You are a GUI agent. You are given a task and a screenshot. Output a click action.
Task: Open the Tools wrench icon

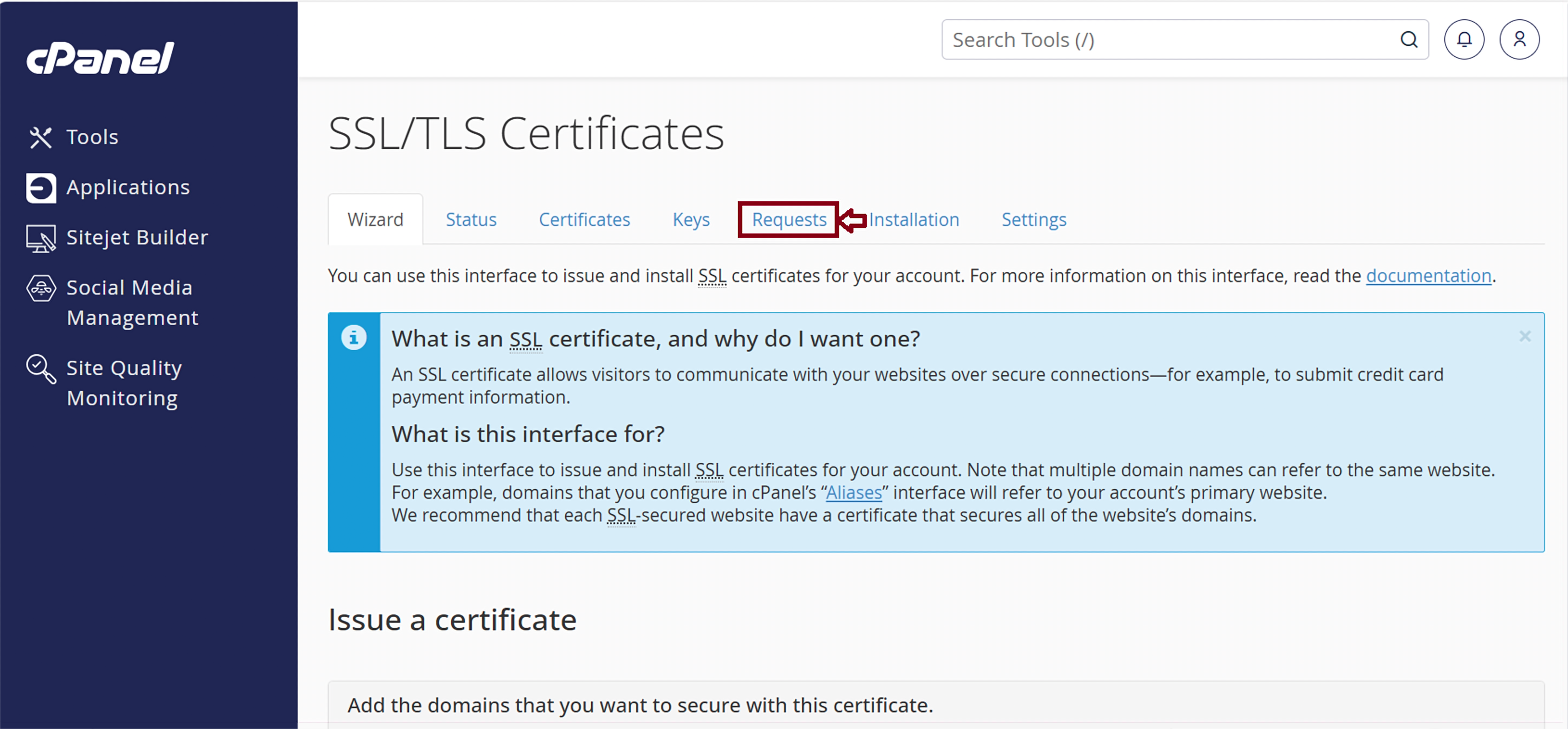(41, 138)
